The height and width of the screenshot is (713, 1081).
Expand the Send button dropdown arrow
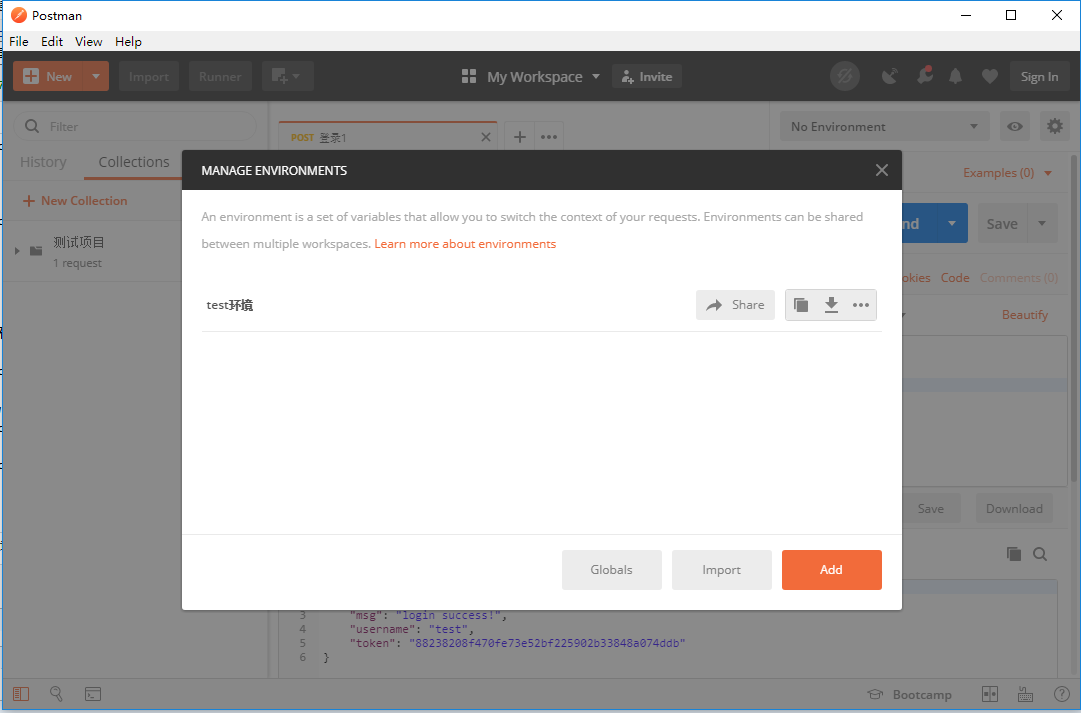point(951,223)
